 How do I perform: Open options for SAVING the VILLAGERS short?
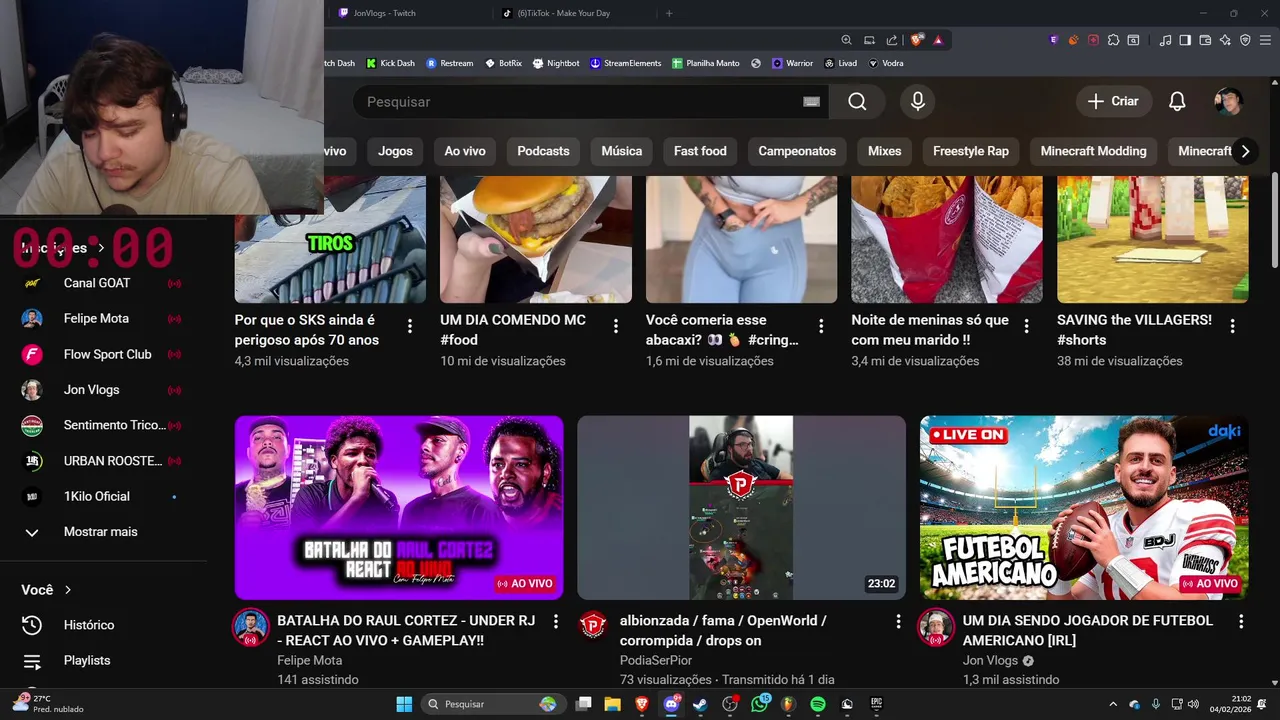pyautogui.click(x=1232, y=326)
